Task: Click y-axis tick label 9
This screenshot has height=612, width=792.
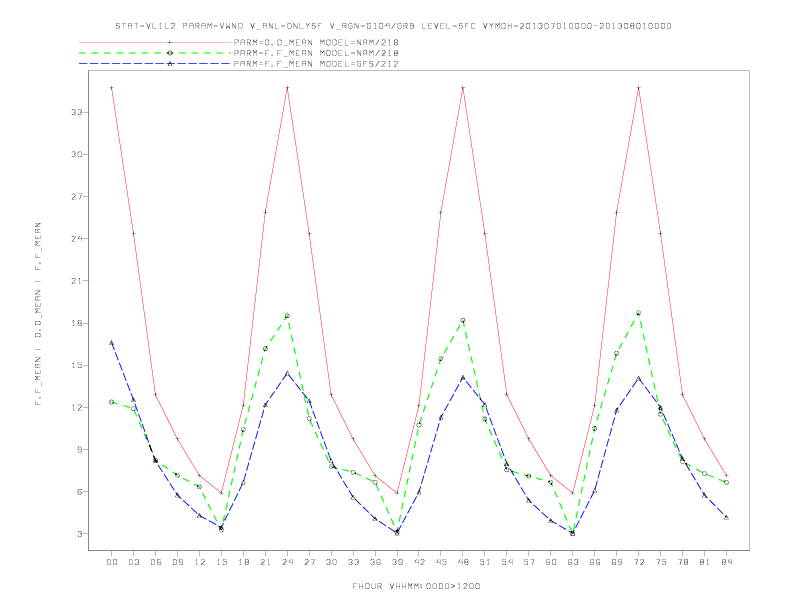Action: pos(79,449)
